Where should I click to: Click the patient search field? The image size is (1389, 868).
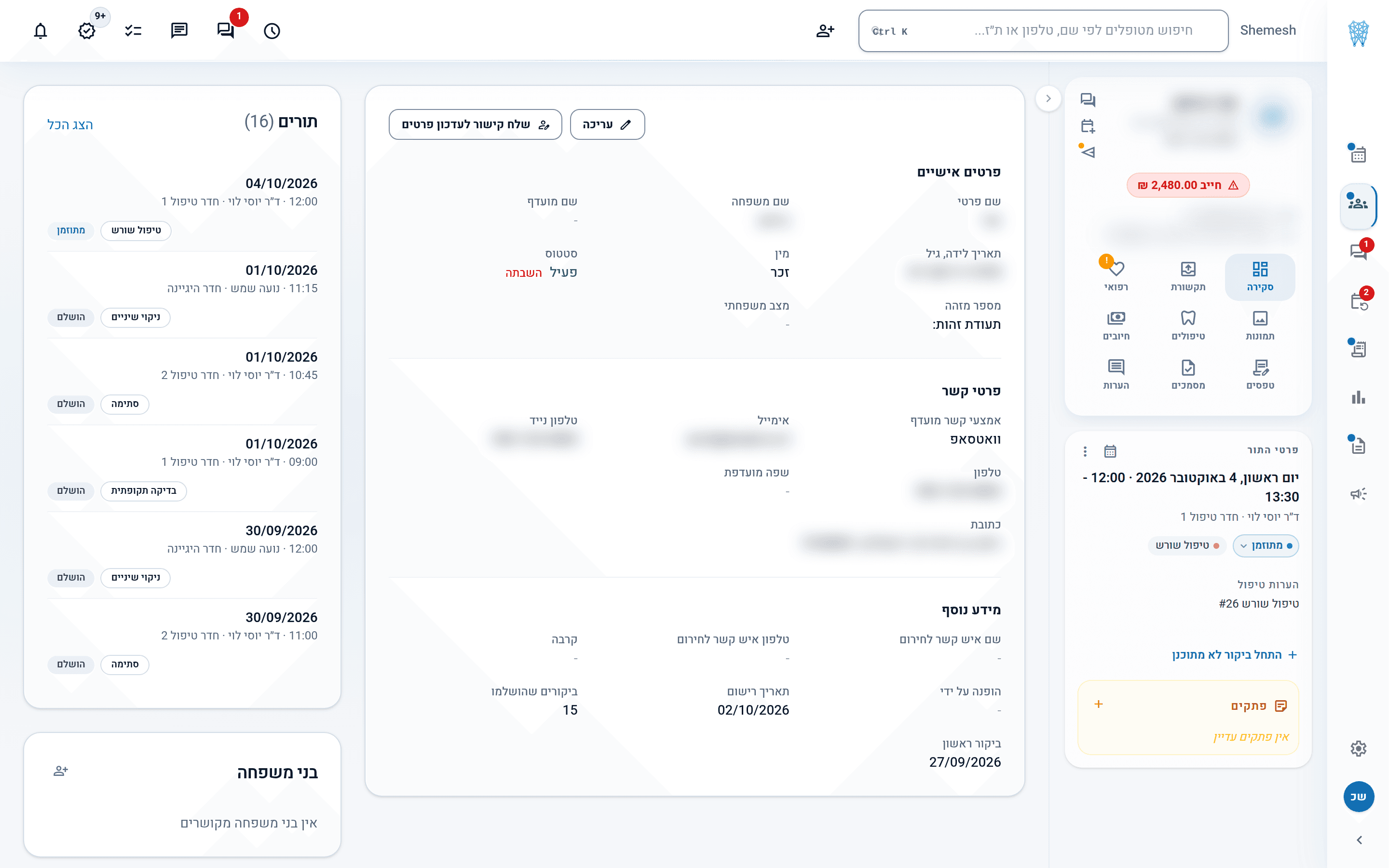(1043, 30)
